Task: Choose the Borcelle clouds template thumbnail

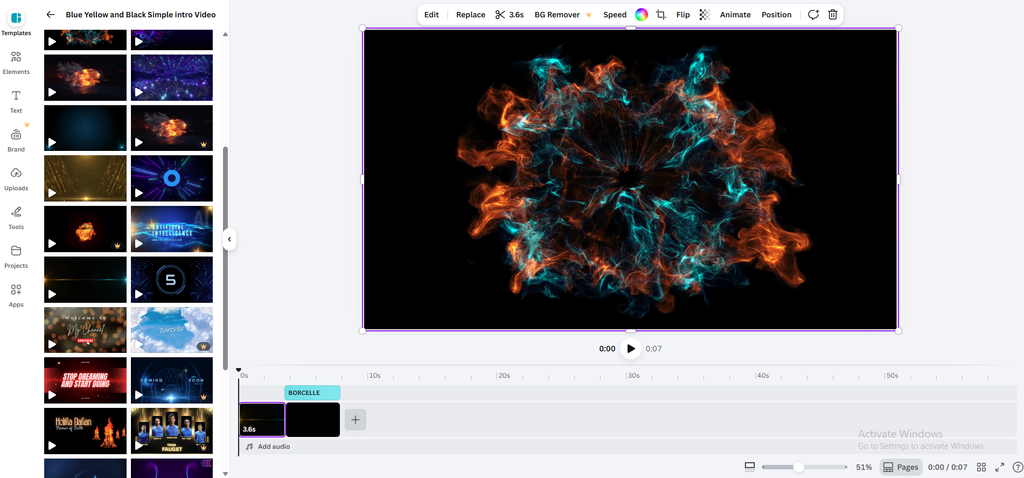Action: click(172, 330)
